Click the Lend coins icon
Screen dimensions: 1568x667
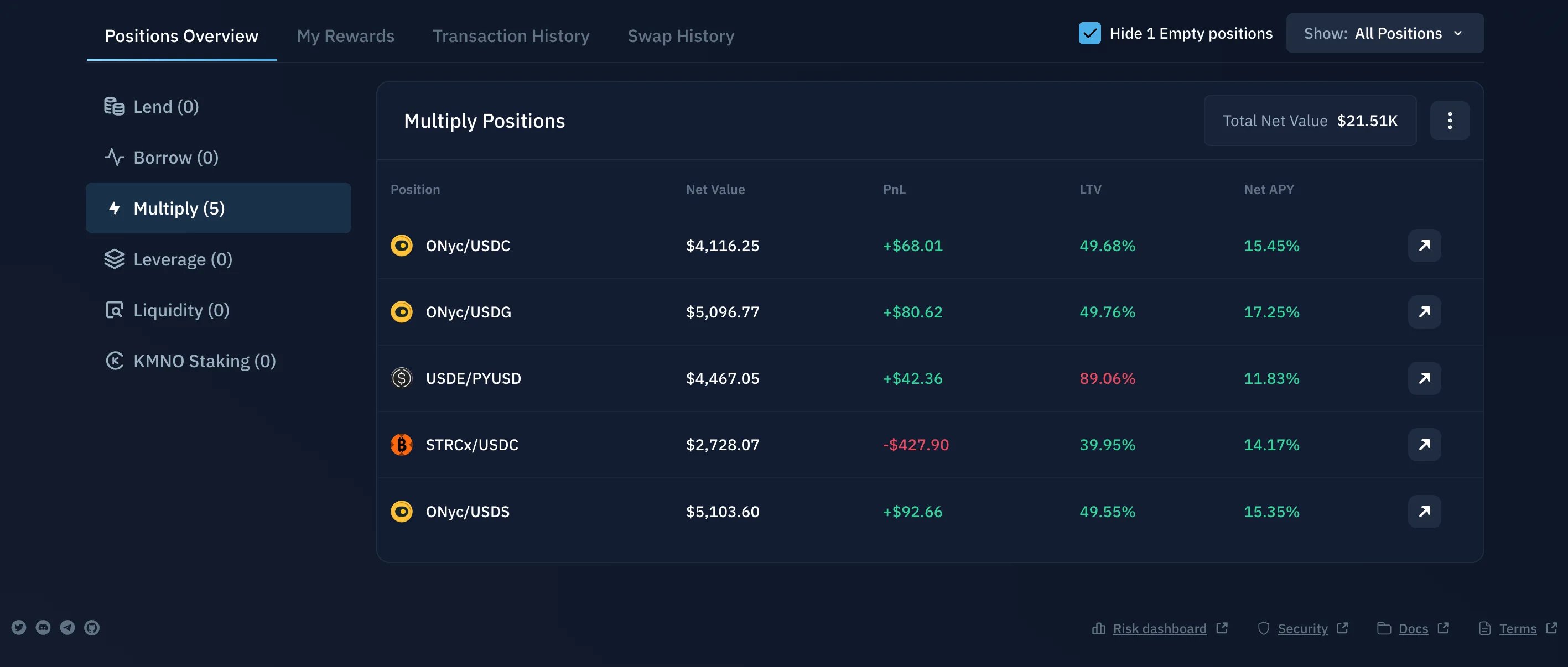coord(115,107)
